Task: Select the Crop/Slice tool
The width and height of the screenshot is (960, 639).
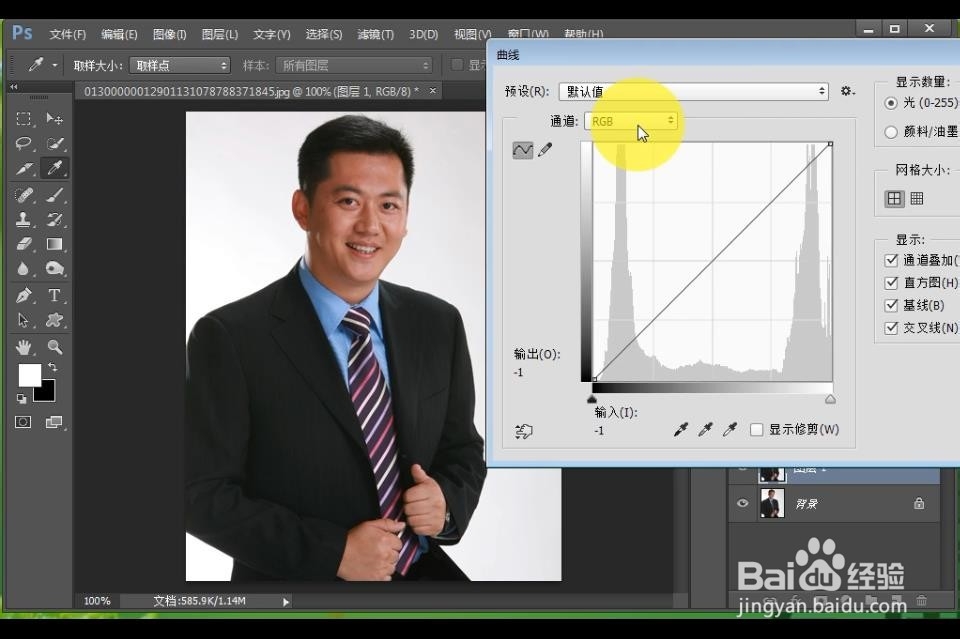Action: (x=24, y=168)
